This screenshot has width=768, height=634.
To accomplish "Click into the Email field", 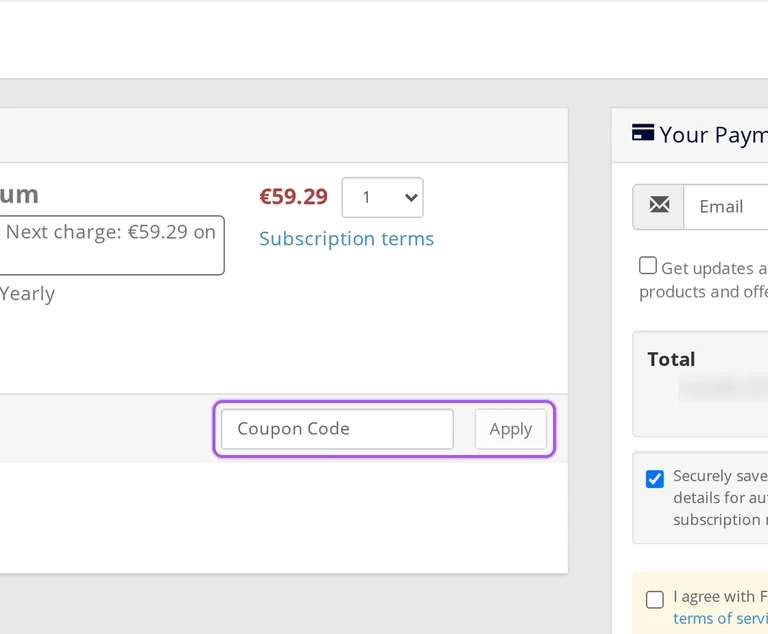I will (x=726, y=207).
